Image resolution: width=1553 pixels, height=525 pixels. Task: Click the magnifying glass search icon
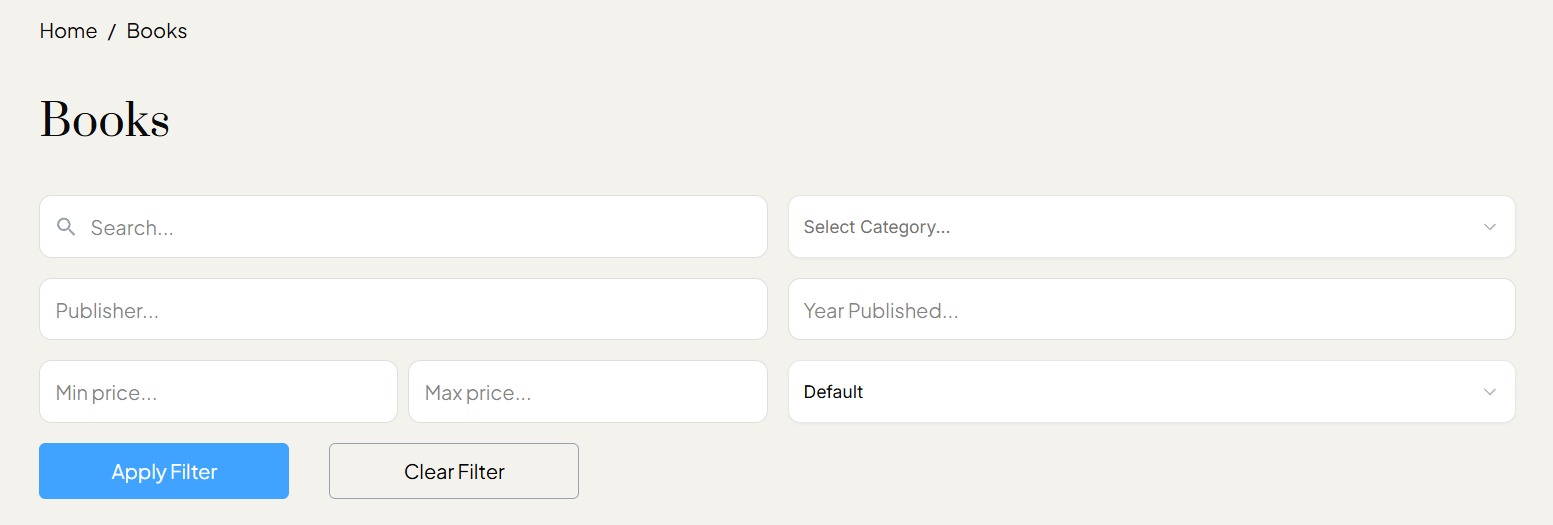click(x=66, y=227)
